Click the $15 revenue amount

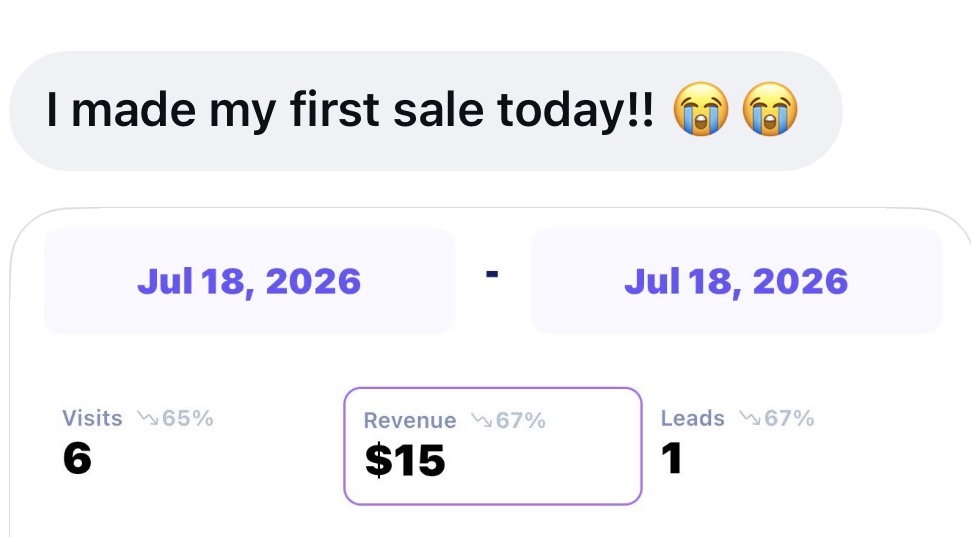click(x=405, y=460)
